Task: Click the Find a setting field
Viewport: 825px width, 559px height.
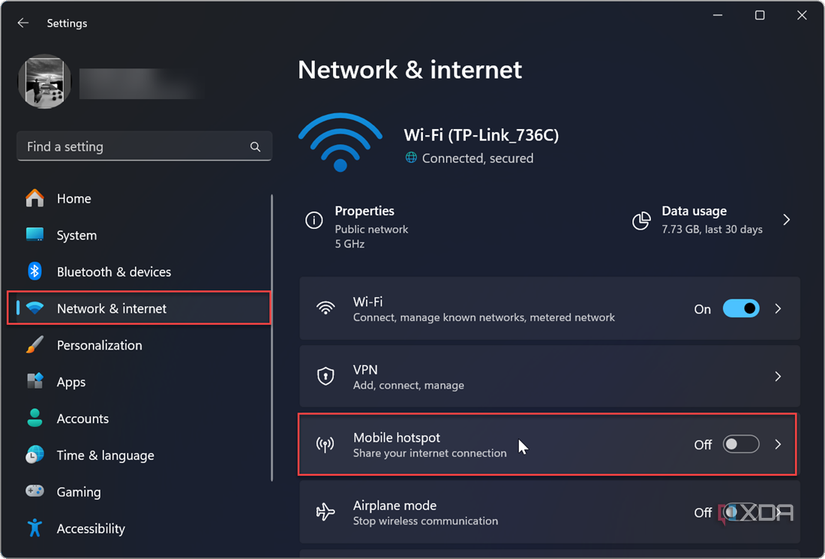Action: coord(135,147)
